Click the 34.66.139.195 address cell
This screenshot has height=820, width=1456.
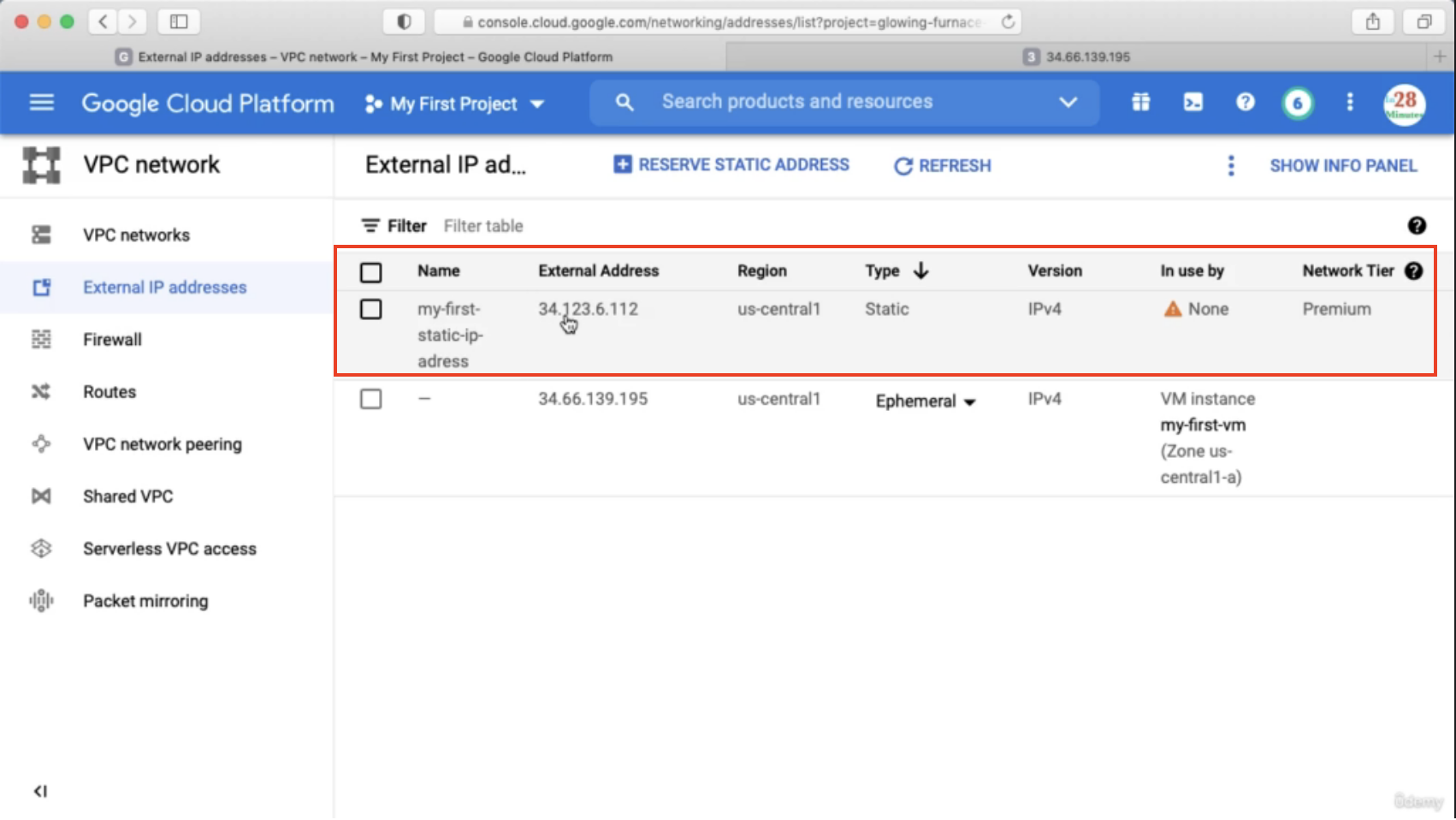[593, 399]
